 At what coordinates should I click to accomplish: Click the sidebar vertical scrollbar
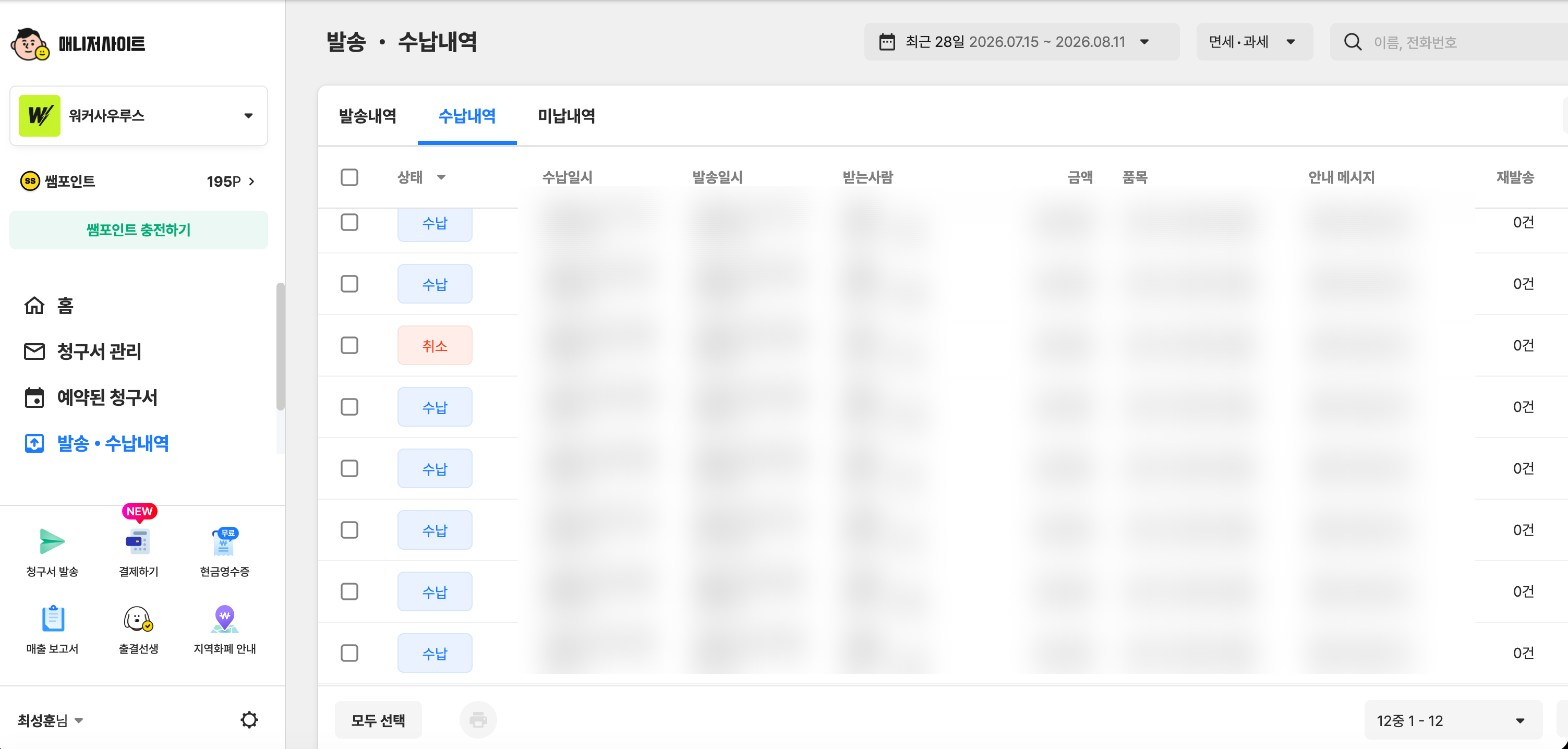tap(281, 347)
